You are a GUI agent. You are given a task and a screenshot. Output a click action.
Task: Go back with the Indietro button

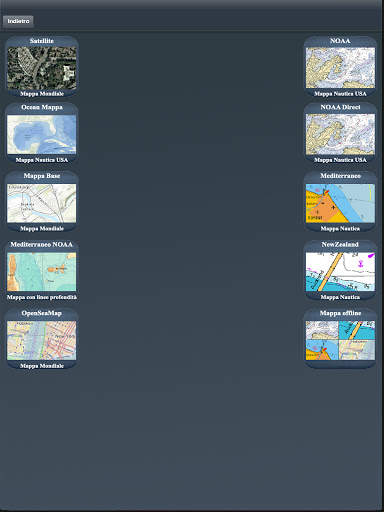[x=18, y=21]
